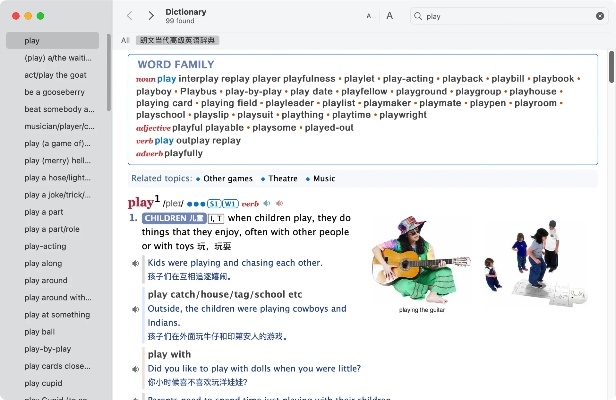Click the WORD FAMILY heading

click(176, 64)
